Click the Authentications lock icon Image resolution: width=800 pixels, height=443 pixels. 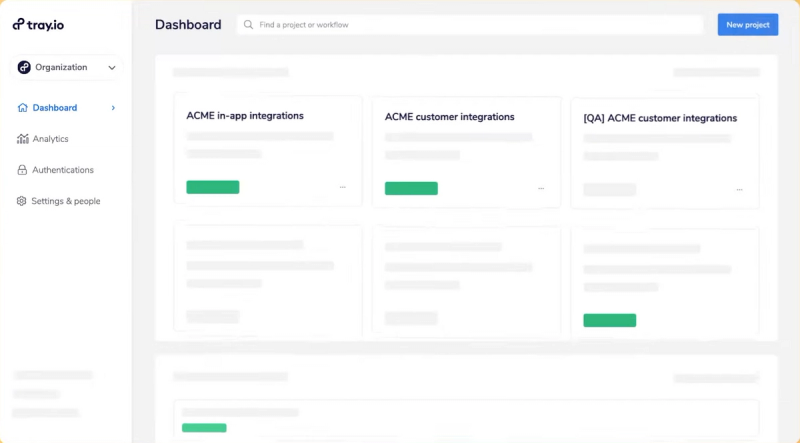point(22,170)
